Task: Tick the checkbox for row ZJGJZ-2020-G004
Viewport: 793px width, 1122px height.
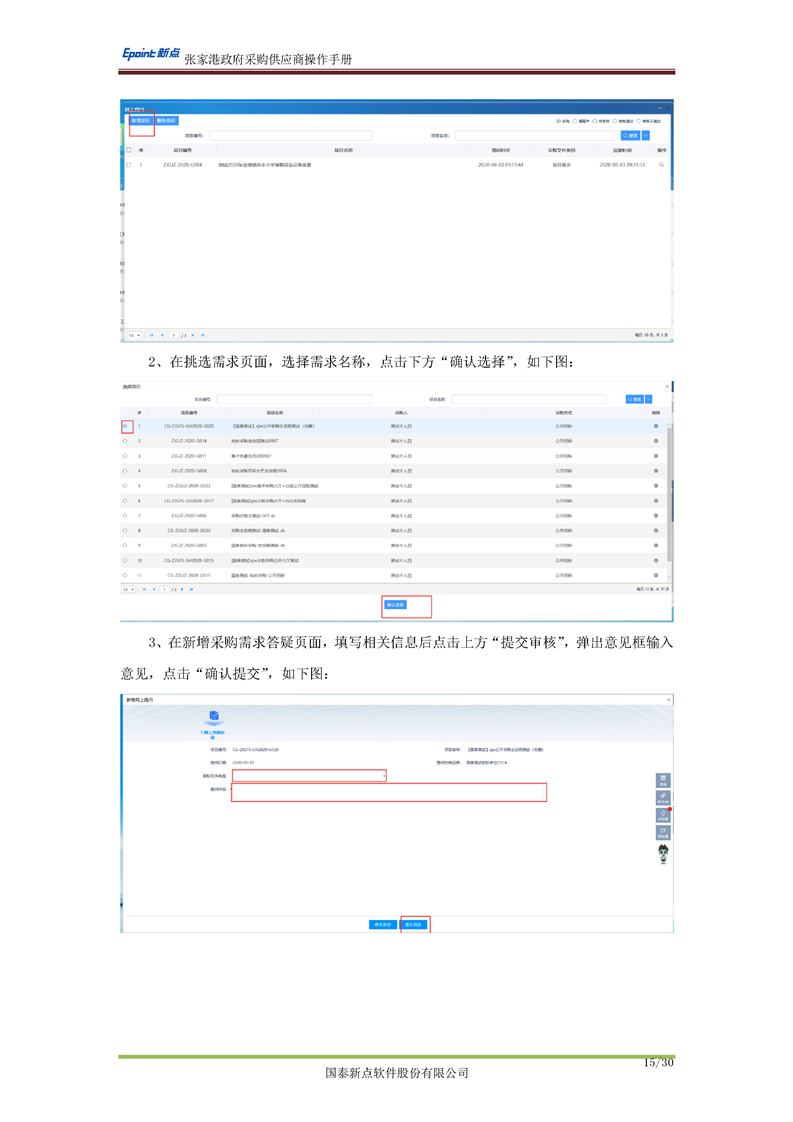Action: pyautogui.click(x=128, y=164)
